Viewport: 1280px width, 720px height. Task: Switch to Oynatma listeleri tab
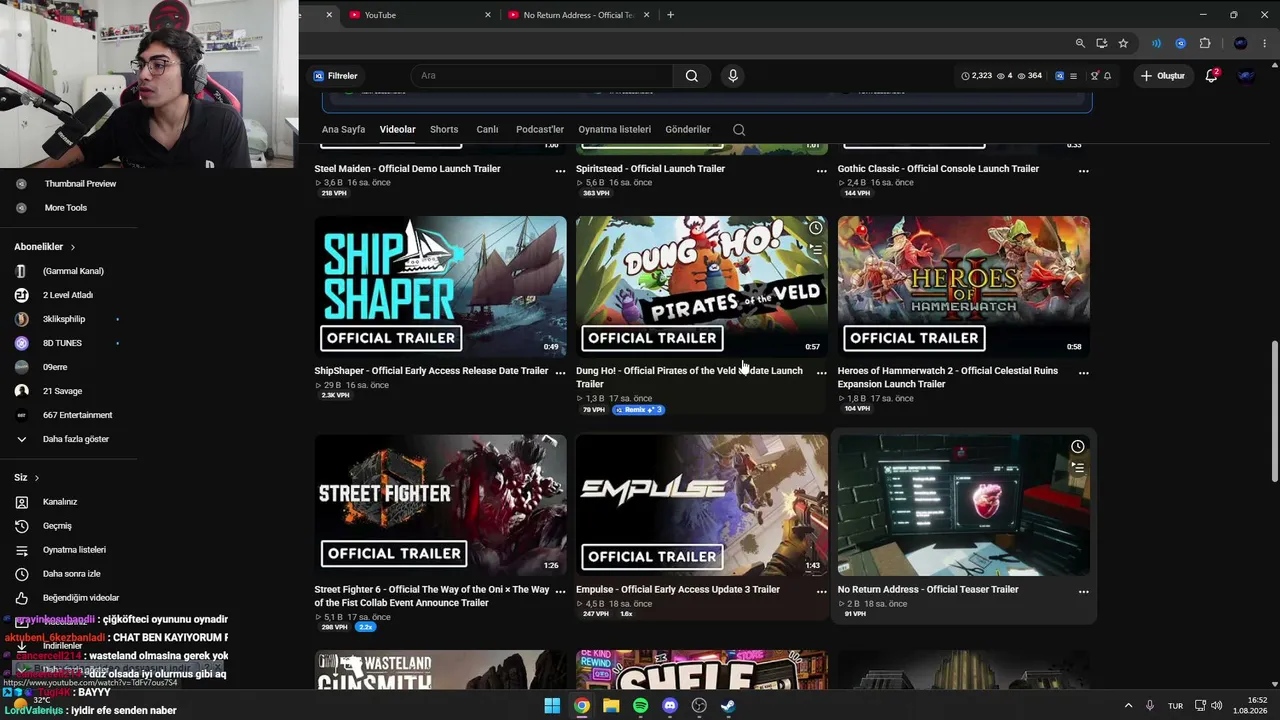[614, 130]
